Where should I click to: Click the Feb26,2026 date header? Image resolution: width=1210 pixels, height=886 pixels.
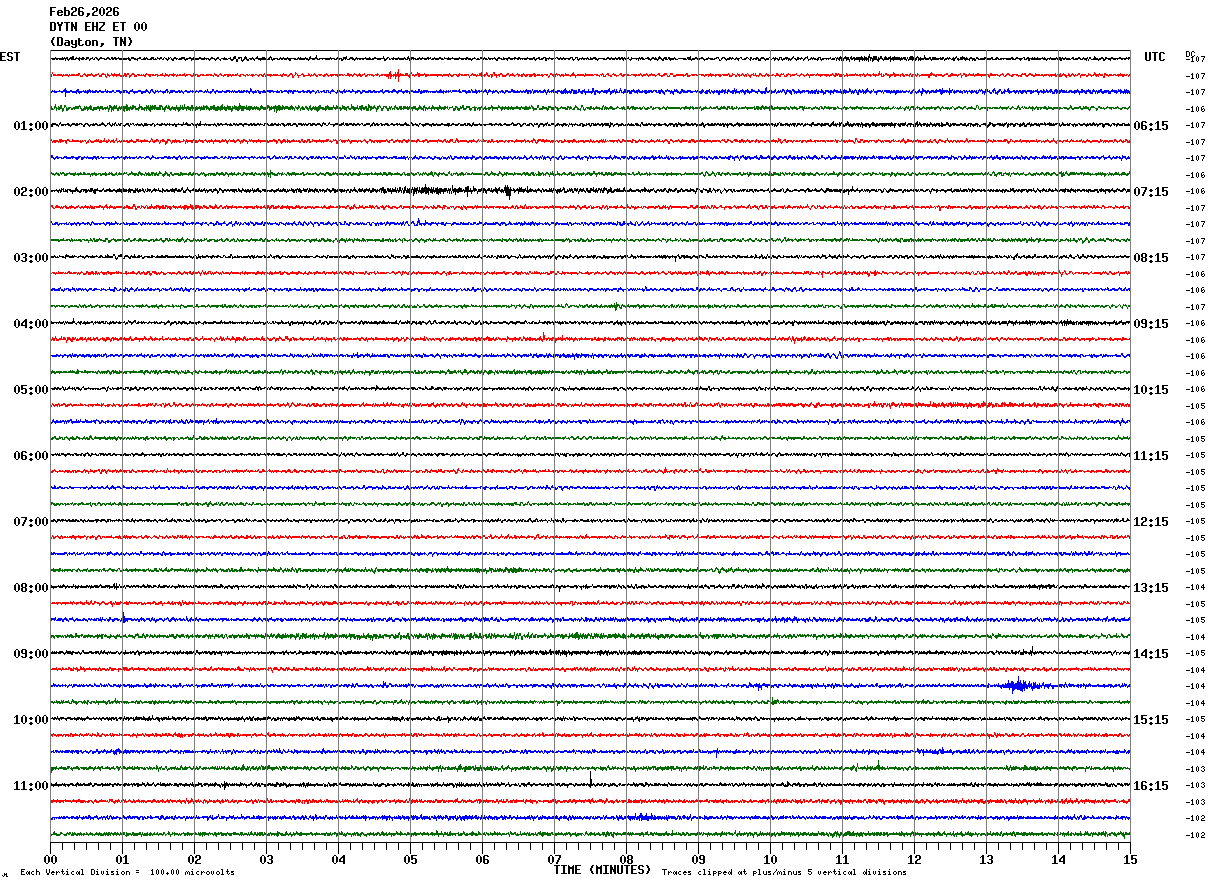tap(84, 12)
